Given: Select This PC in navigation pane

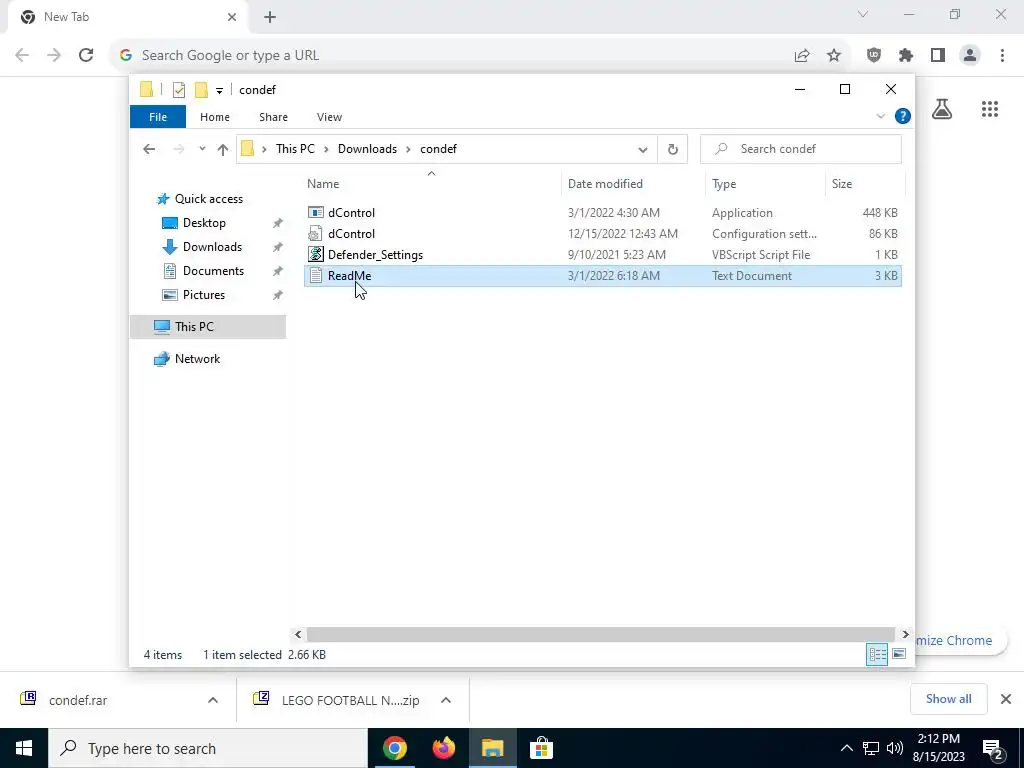Looking at the screenshot, I should point(208,327).
